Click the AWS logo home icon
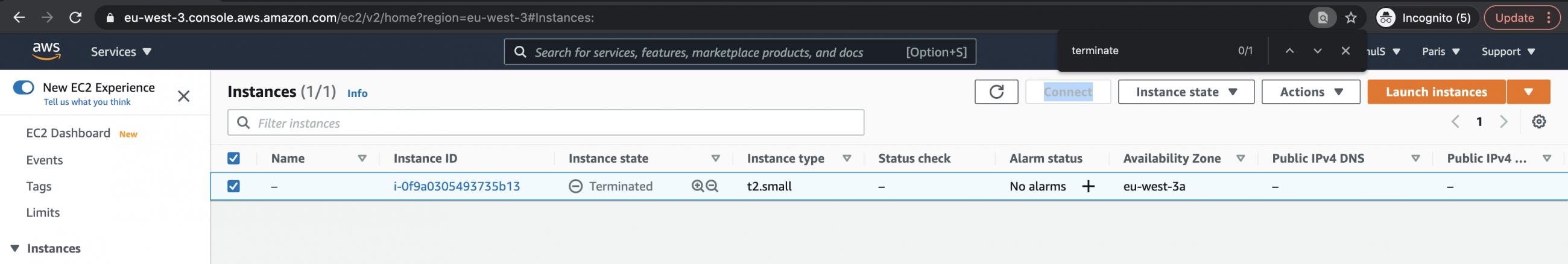This screenshot has height=264, width=1568. click(x=46, y=52)
